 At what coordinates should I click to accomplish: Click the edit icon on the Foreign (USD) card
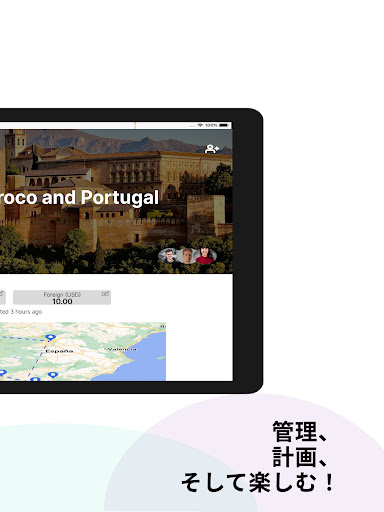coord(105,294)
